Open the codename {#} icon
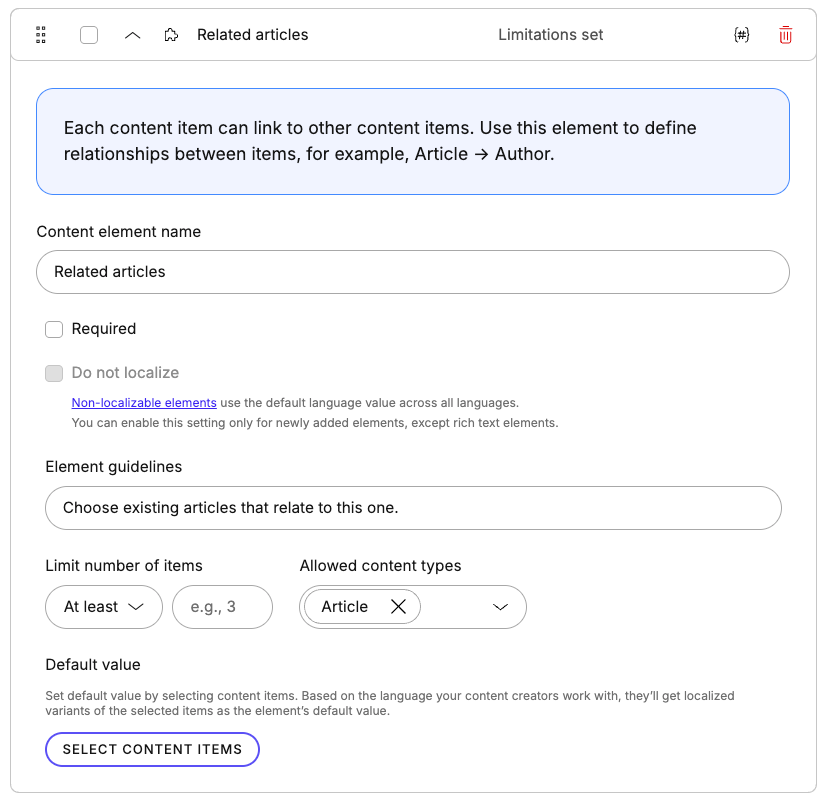The width and height of the screenshot is (829, 802). [x=741, y=34]
